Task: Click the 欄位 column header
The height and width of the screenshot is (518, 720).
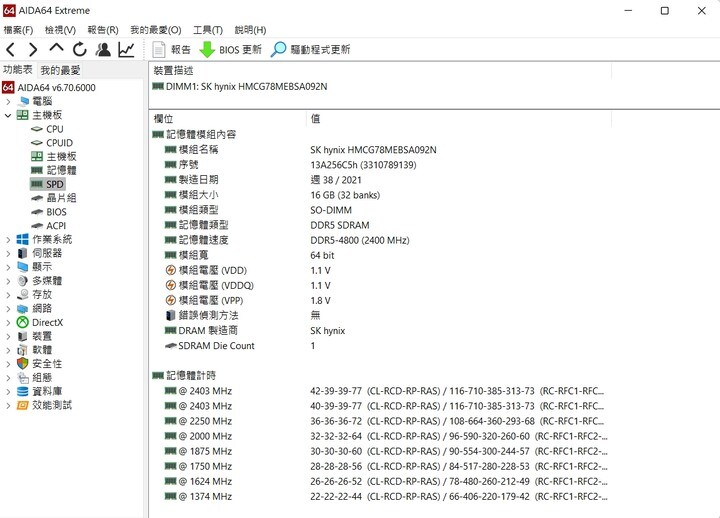Action: tap(163, 118)
